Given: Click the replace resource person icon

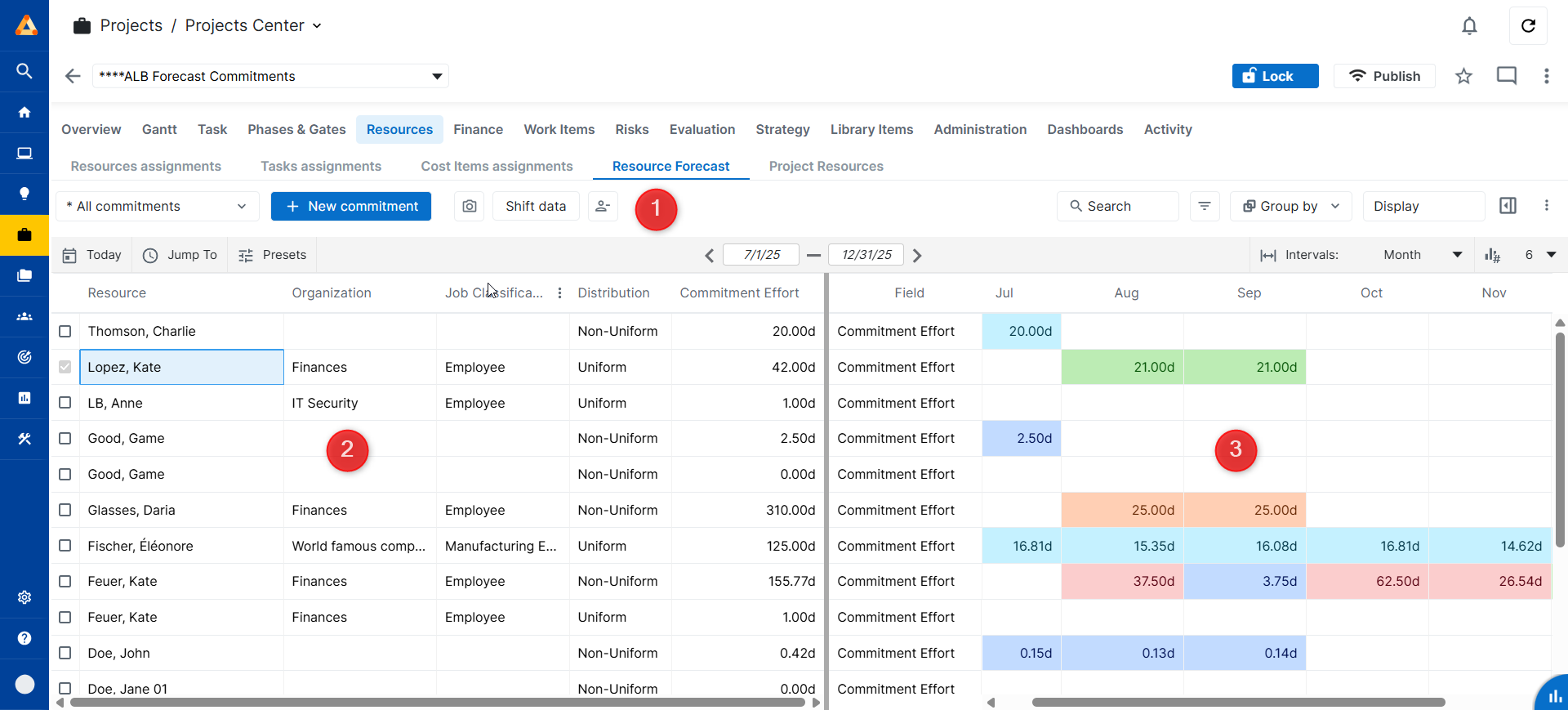Looking at the screenshot, I should coord(603,207).
